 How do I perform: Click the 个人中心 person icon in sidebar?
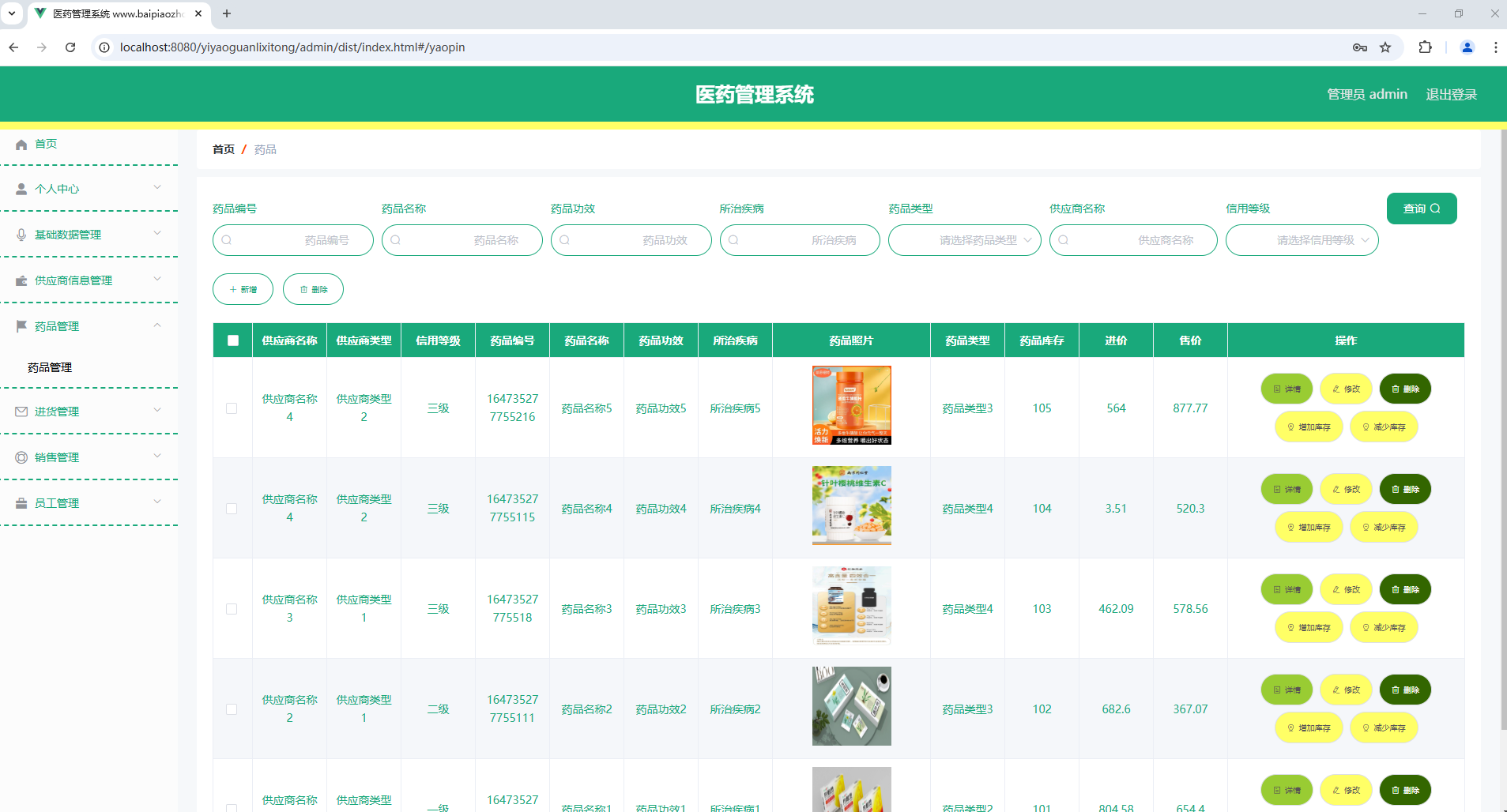(21, 188)
